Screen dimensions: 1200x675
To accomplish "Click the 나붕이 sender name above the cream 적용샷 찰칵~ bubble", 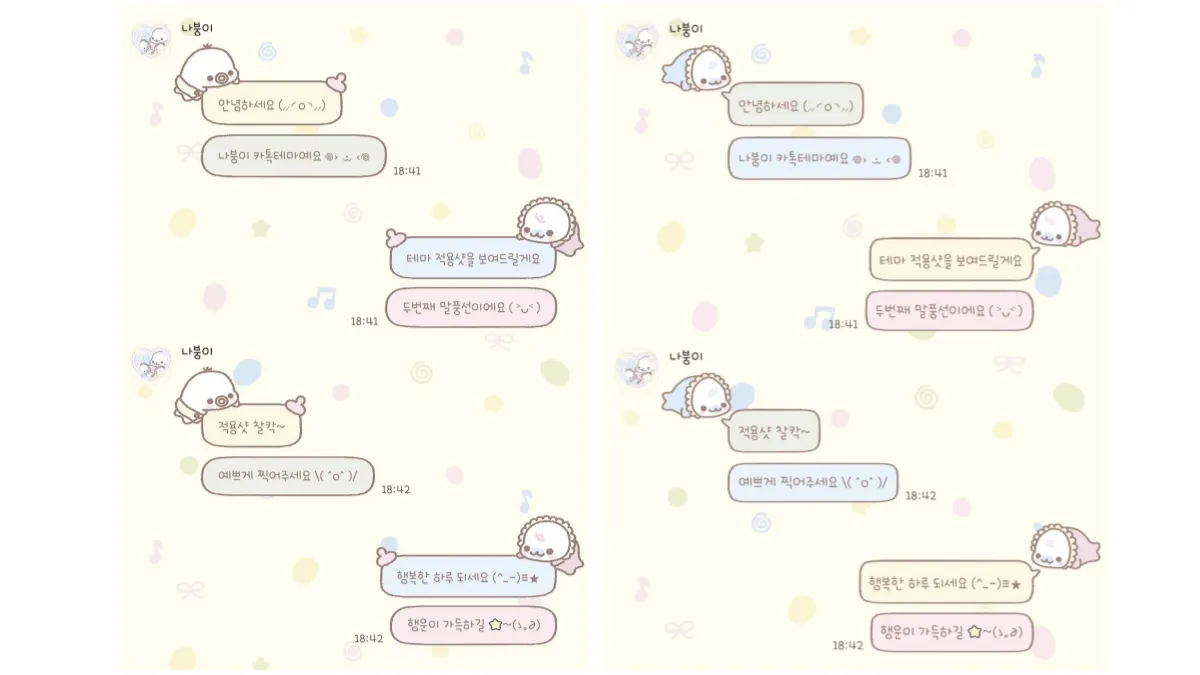I will [197, 351].
